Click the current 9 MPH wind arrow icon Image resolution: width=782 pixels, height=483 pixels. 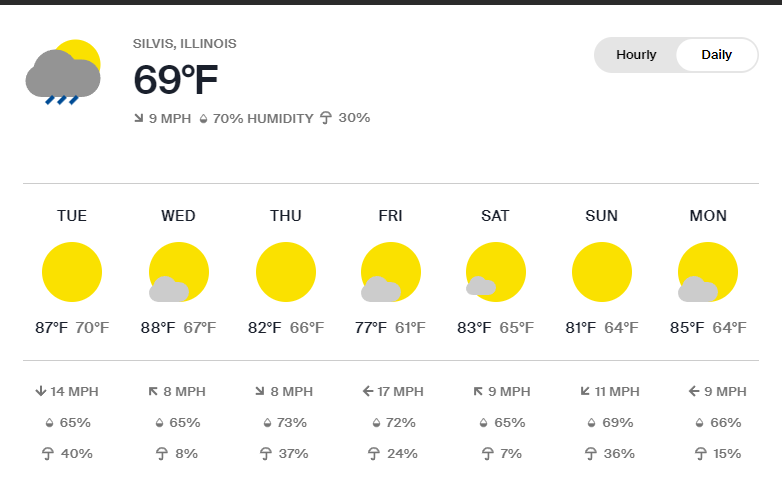point(138,118)
